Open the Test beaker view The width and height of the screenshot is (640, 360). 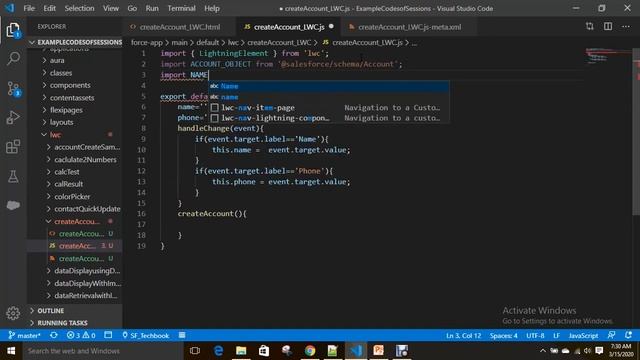click(13, 176)
